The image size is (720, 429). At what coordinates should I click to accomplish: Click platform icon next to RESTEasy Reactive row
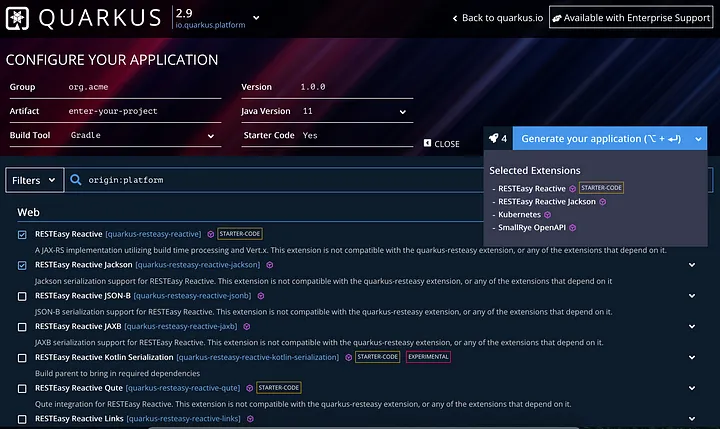[210, 234]
